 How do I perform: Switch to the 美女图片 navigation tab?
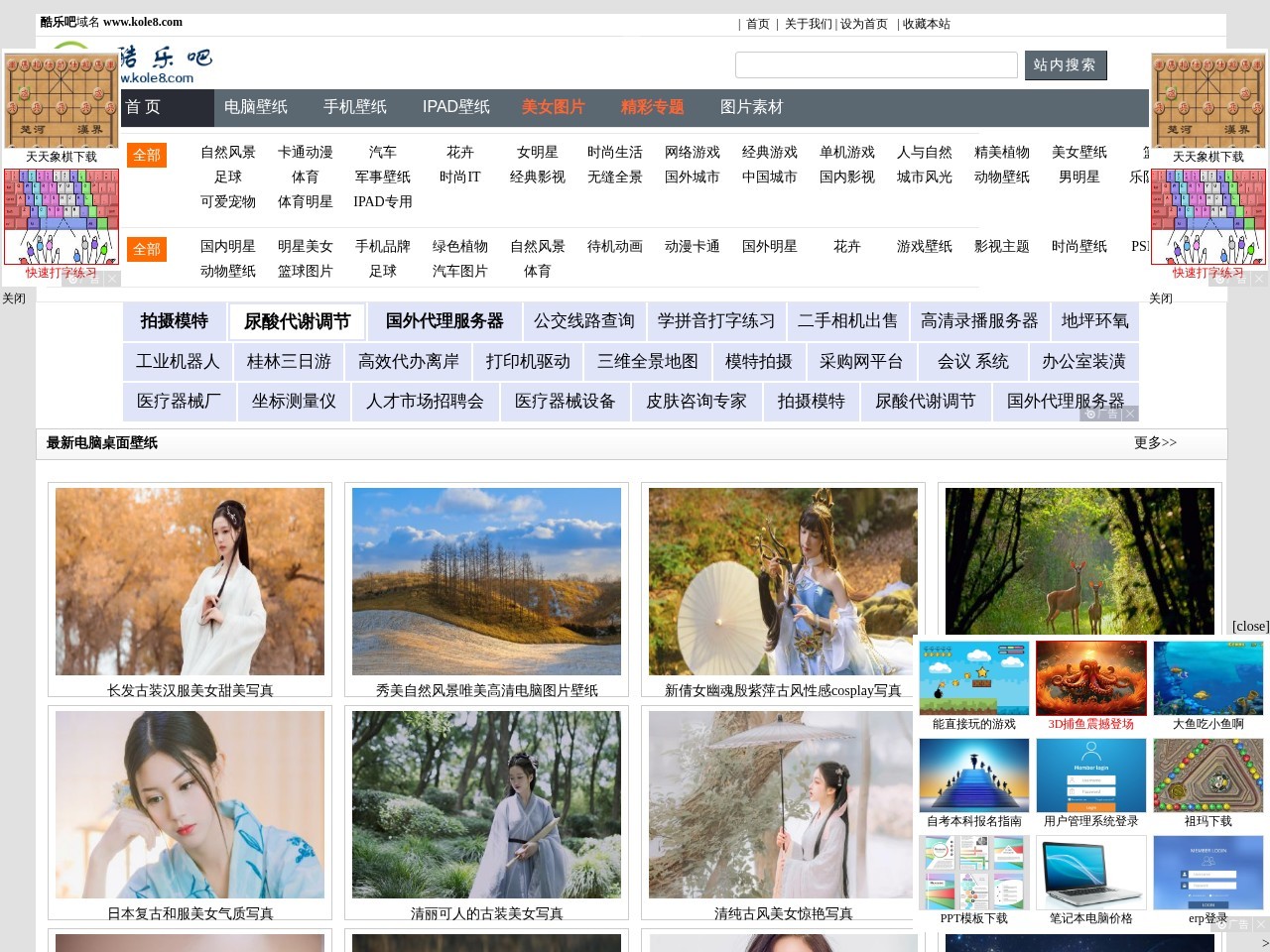(553, 107)
